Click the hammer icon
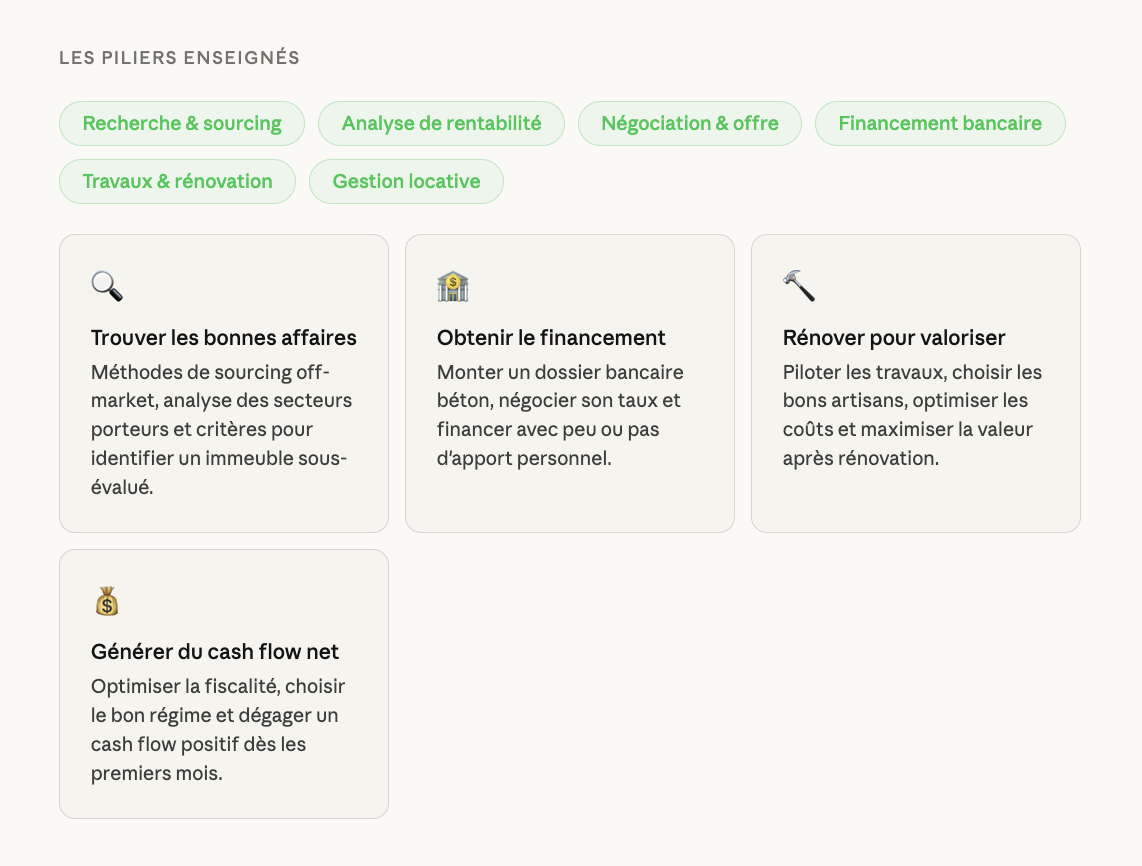This screenshot has height=866, width=1142. click(x=799, y=286)
